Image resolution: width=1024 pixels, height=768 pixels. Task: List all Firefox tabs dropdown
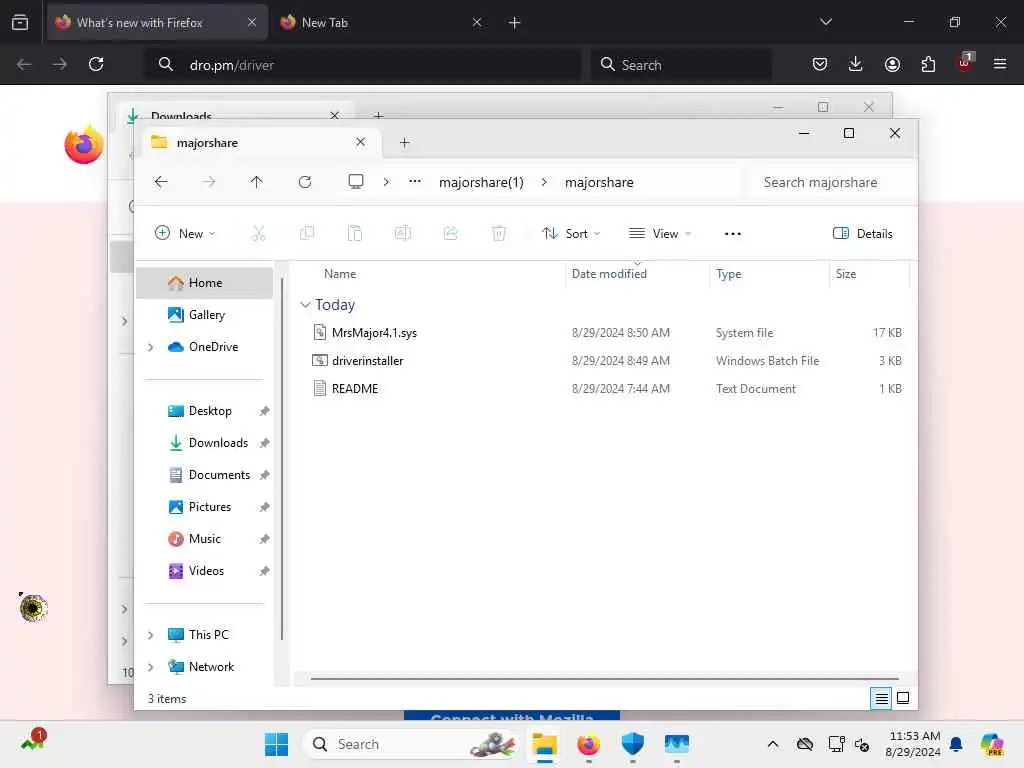[x=825, y=22]
